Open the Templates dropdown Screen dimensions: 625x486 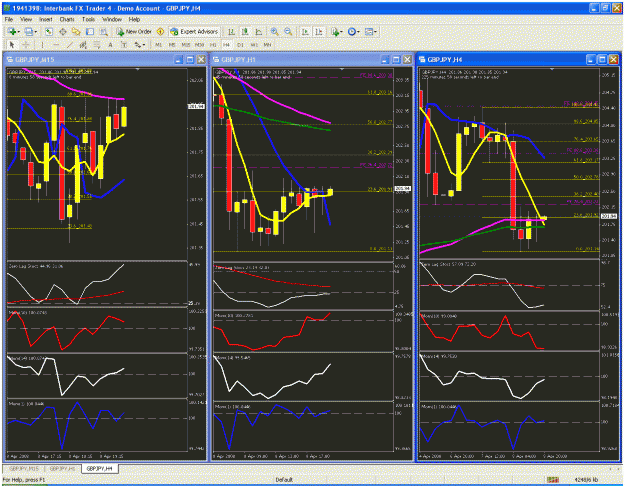370,31
